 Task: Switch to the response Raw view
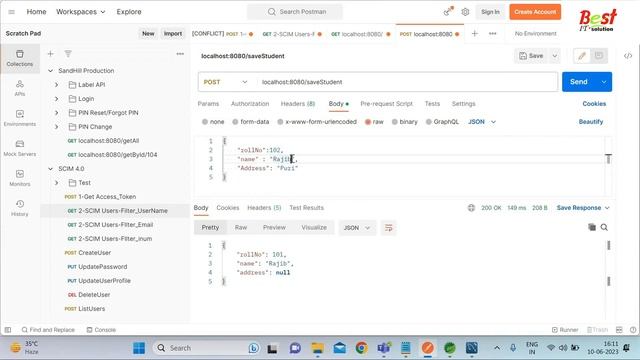241,227
